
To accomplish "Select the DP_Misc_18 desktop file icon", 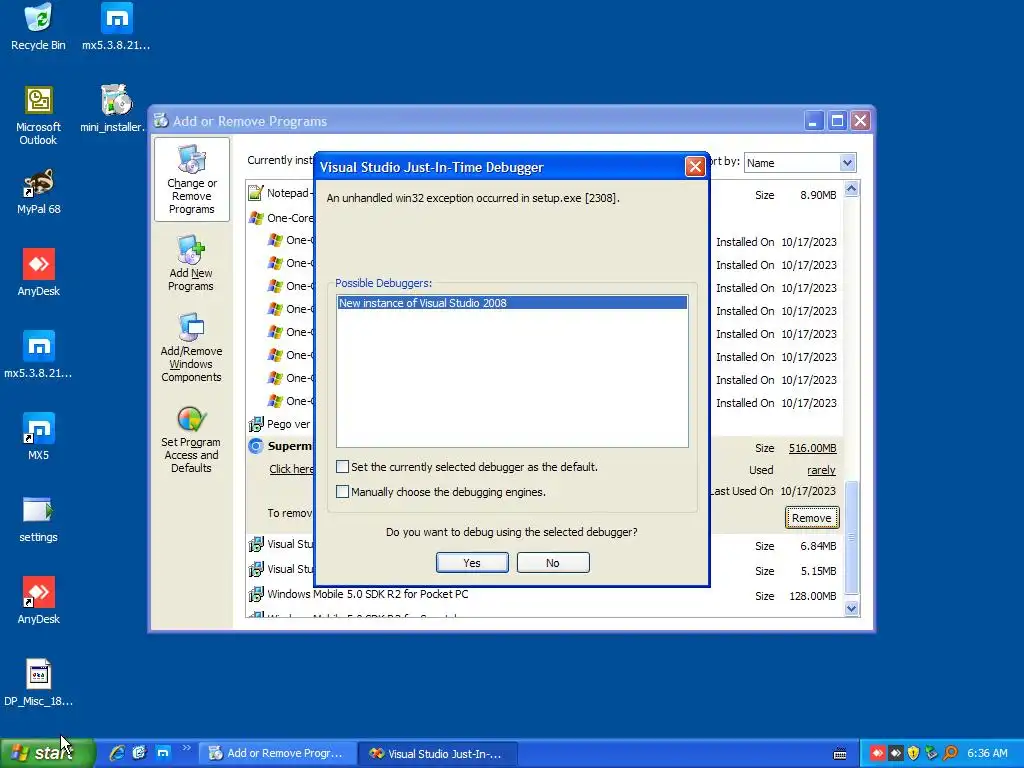I will click(38, 682).
